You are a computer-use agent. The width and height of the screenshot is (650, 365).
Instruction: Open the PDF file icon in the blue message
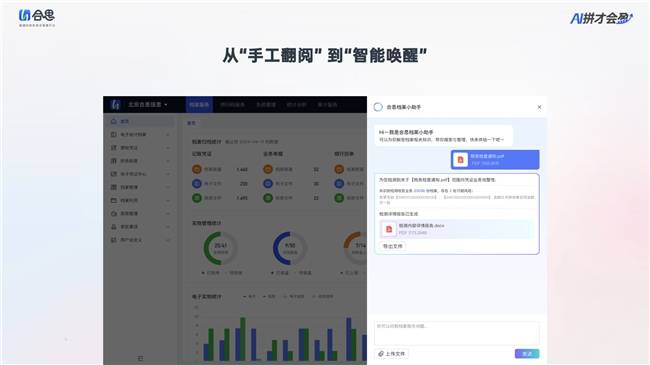click(460, 160)
